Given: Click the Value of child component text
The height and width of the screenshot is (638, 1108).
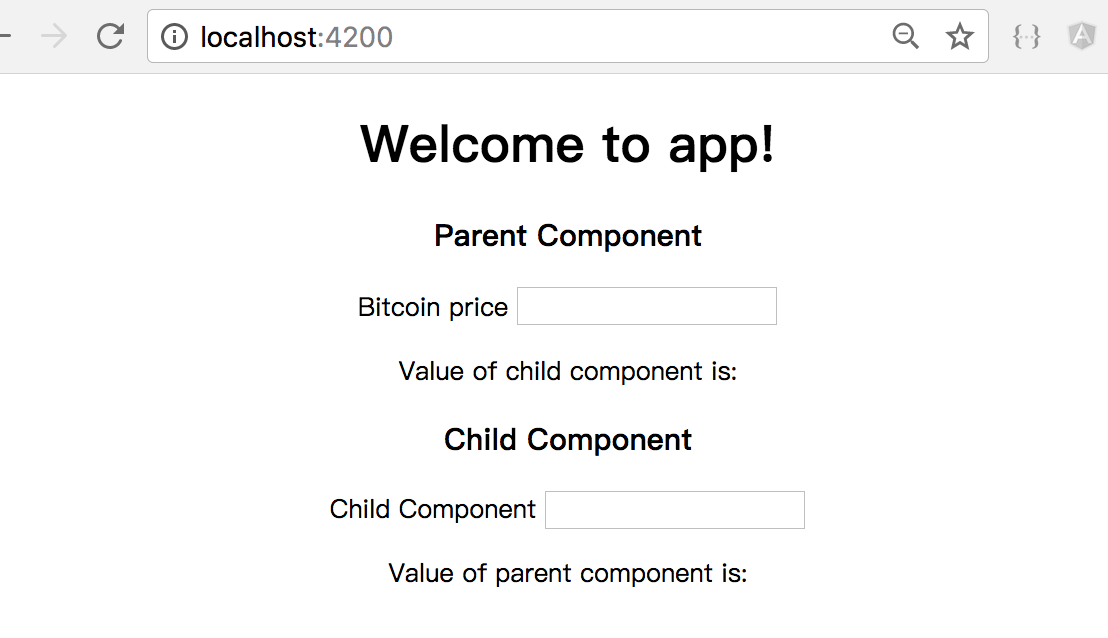Looking at the screenshot, I should click(x=568, y=371).
